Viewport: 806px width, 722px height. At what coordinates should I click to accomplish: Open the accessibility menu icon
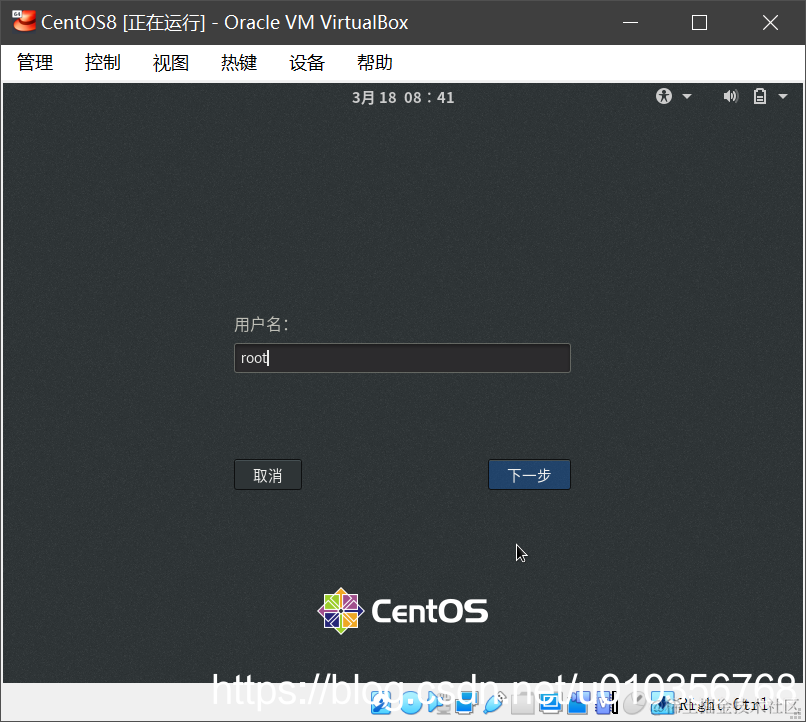pos(664,96)
